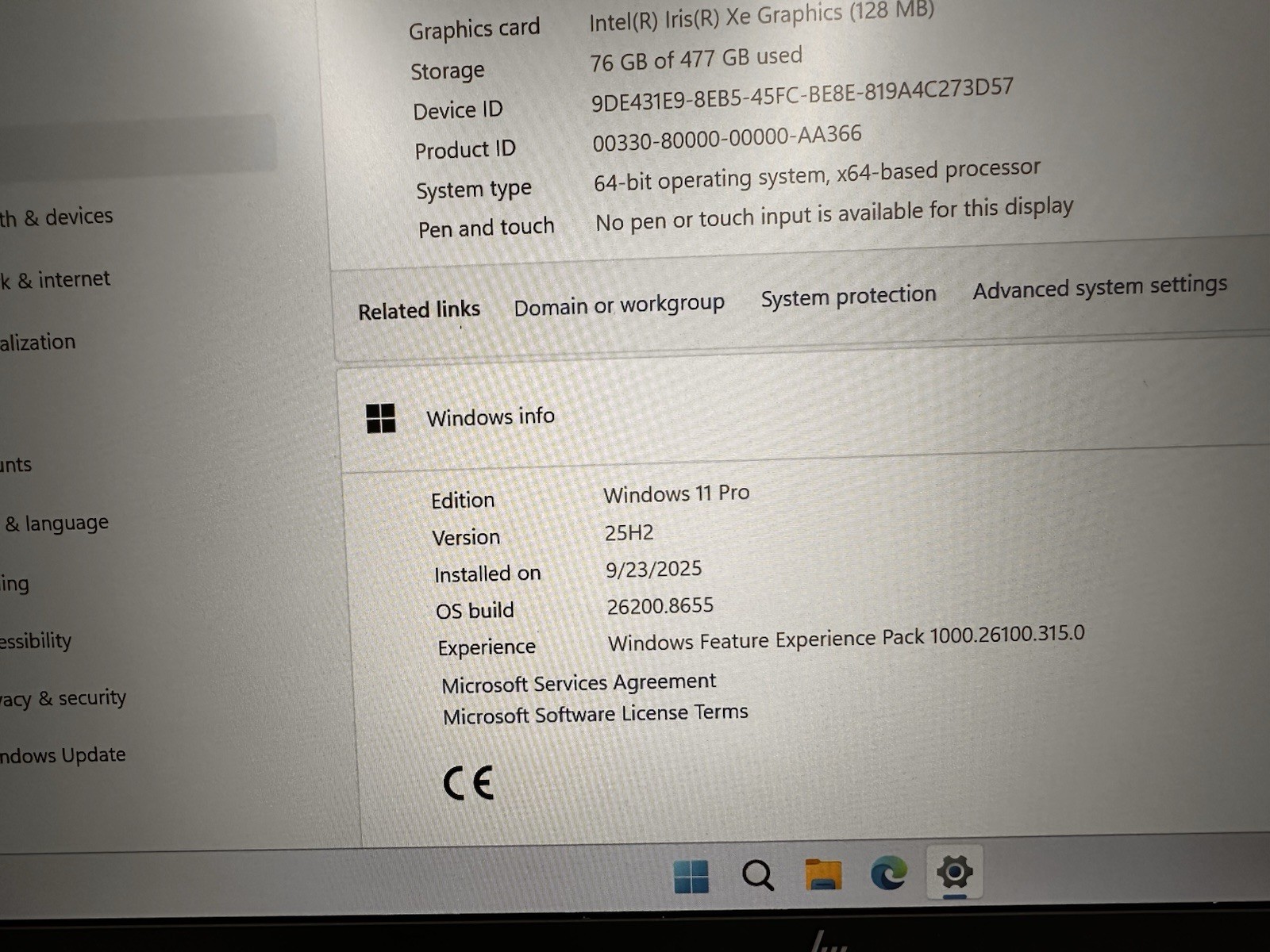Click the 'Graphics card' label
The width and height of the screenshot is (1270, 952).
(474, 29)
